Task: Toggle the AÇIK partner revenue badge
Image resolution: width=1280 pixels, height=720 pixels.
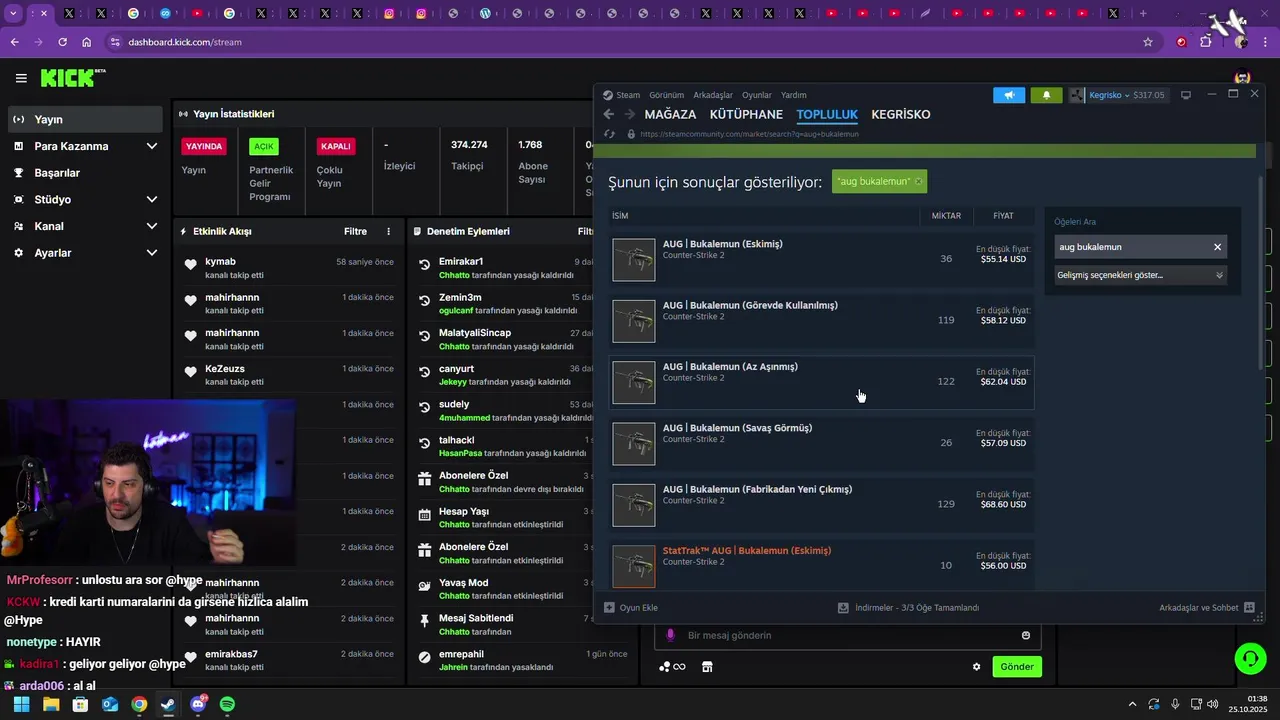Action: [264, 146]
